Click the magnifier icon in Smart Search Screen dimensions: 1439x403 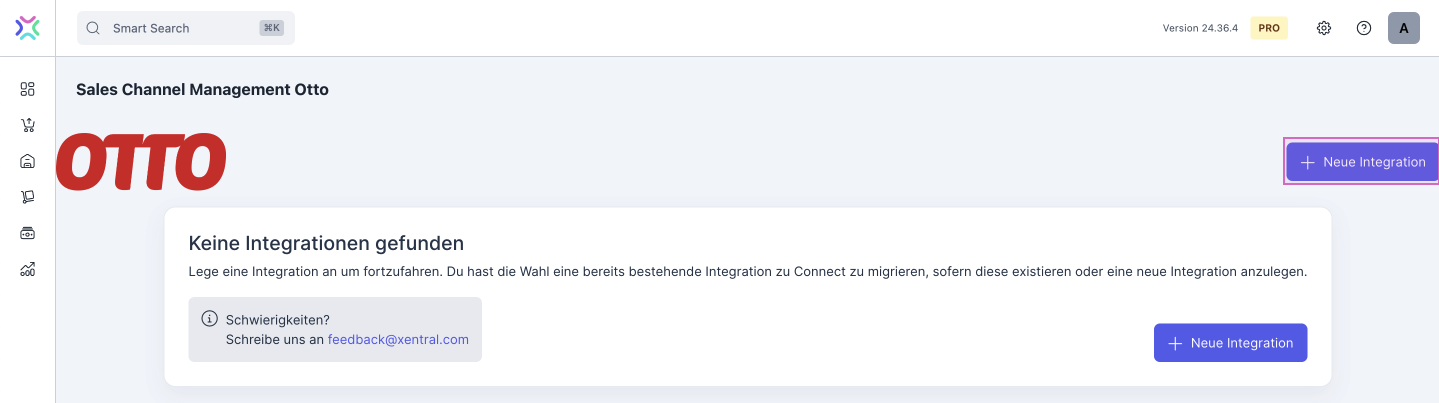click(93, 28)
